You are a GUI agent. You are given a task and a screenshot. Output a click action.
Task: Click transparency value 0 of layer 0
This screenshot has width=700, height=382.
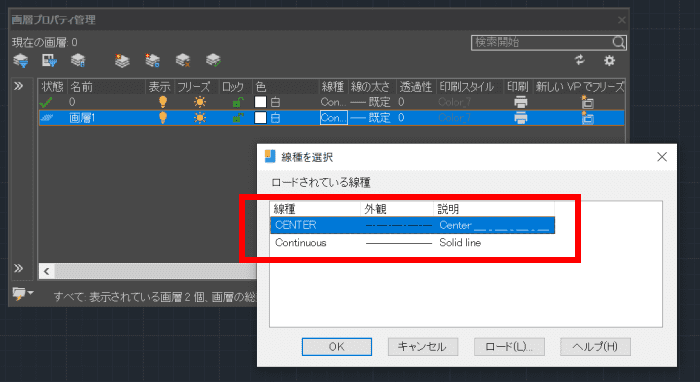pos(401,102)
